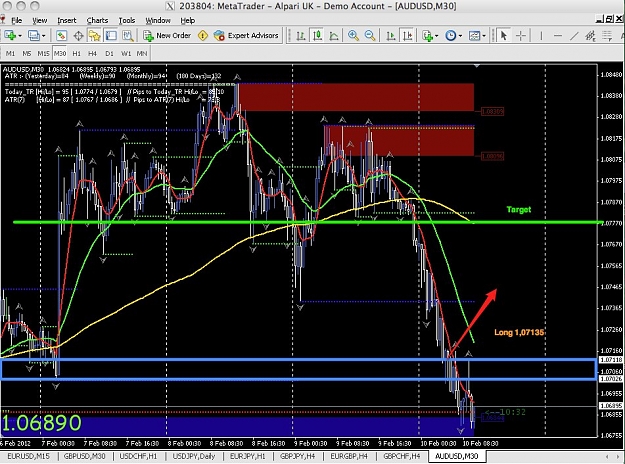The height and width of the screenshot is (464, 625).
Task: Toggle Auto Scroll chart icon
Action: pyautogui.click(x=391, y=36)
